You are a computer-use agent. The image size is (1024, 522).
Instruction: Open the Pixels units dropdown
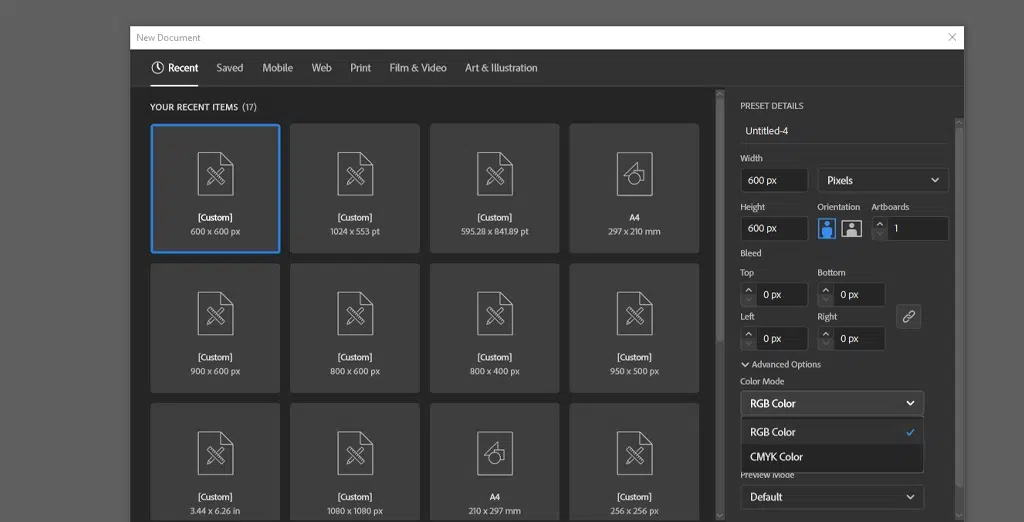click(x=883, y=180)
